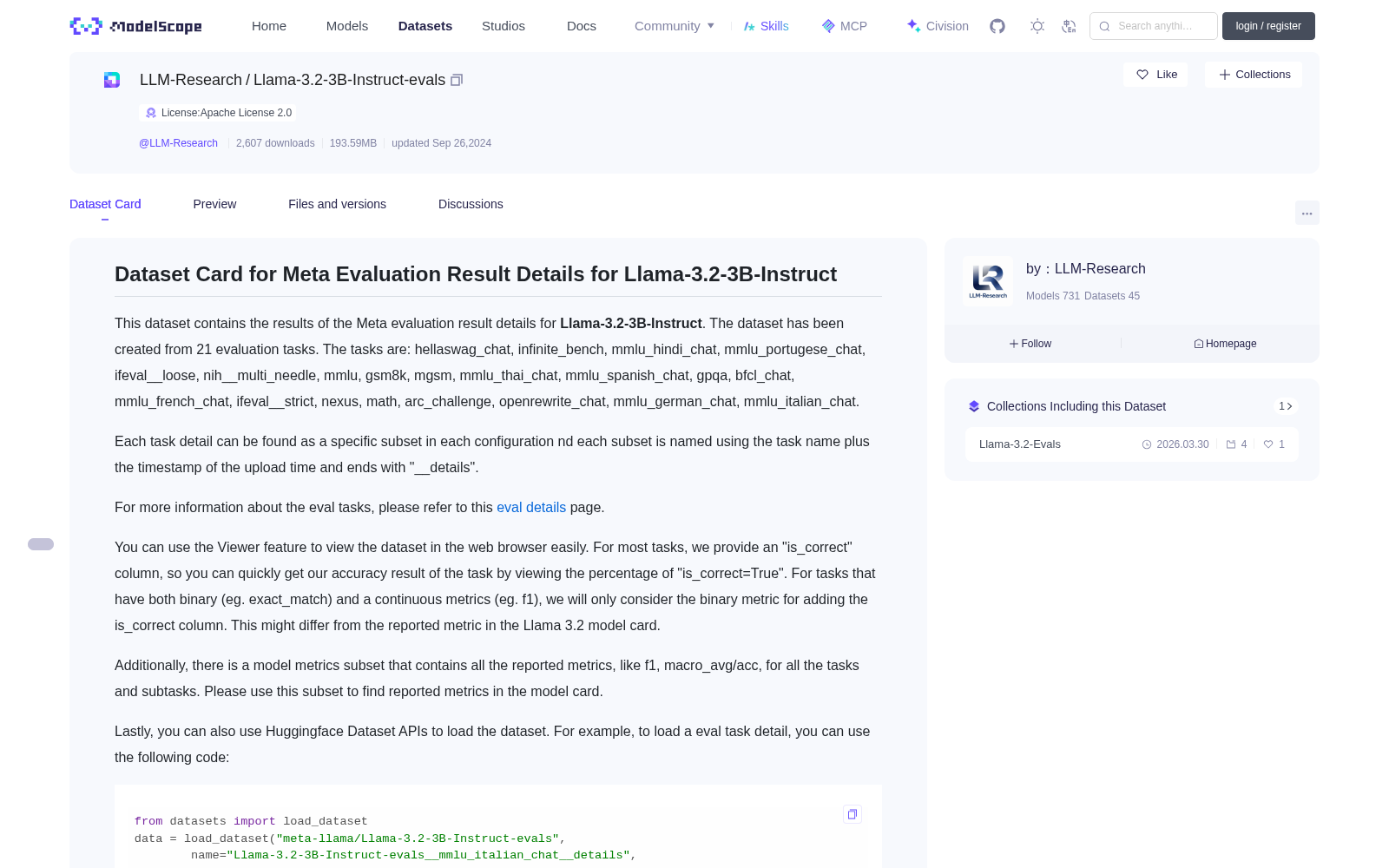Click the Dataset Card heading for Llama-3.2-3B-Instruct

476,274
